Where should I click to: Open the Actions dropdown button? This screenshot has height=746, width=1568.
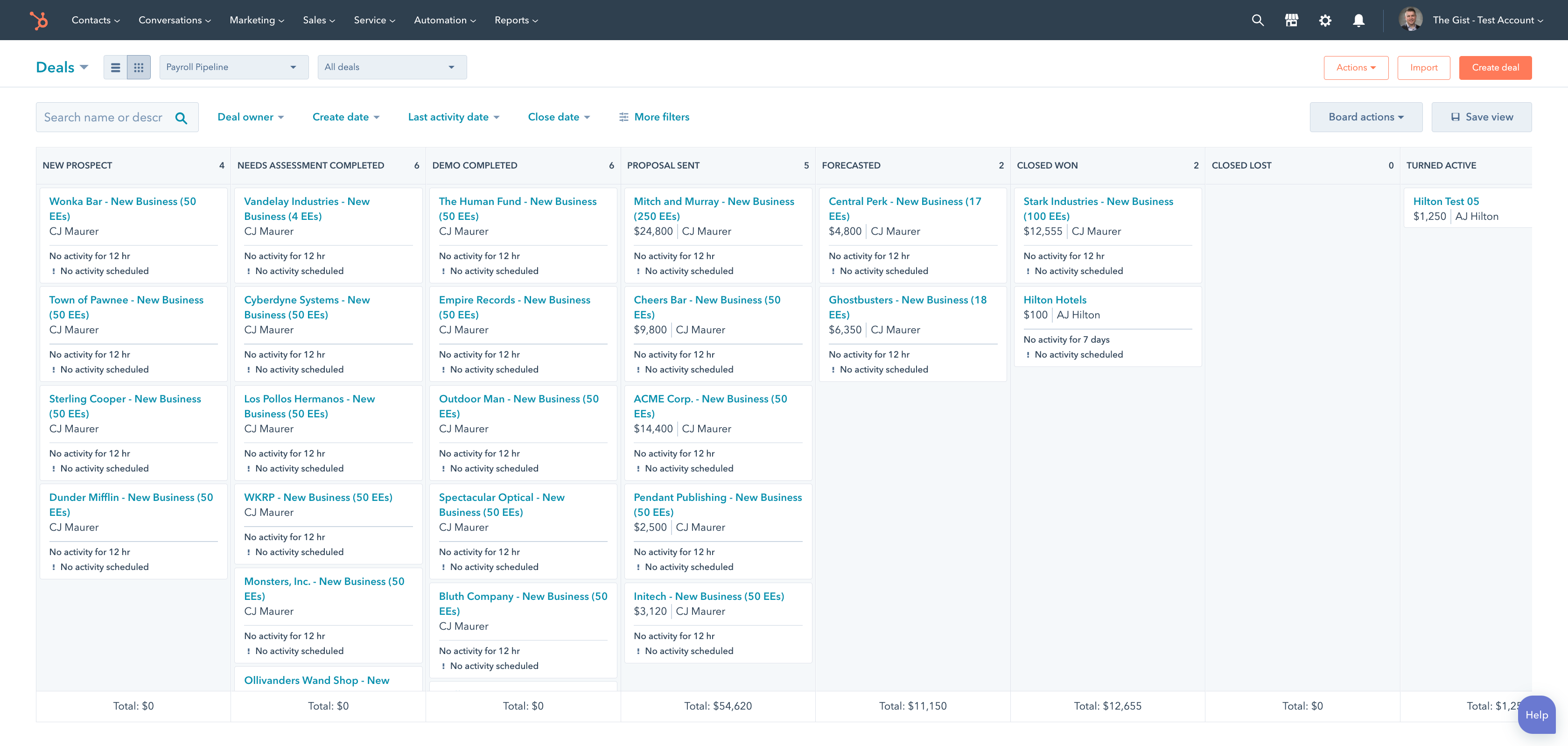[1356, 68]
